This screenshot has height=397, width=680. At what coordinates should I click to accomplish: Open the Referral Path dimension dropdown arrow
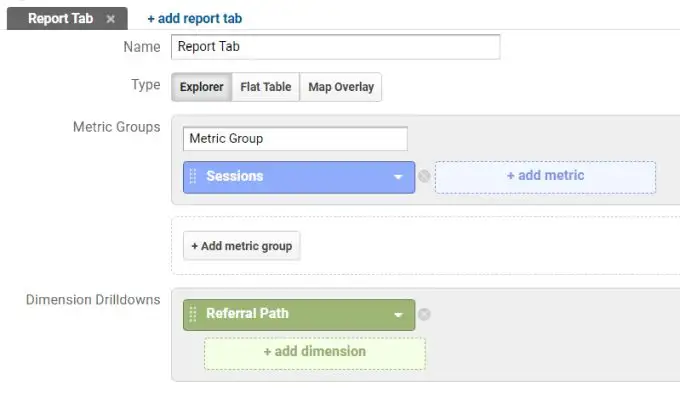[398, 315]
